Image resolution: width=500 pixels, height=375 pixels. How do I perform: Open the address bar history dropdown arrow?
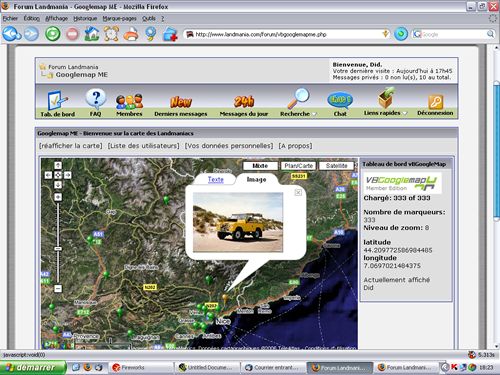386,34
